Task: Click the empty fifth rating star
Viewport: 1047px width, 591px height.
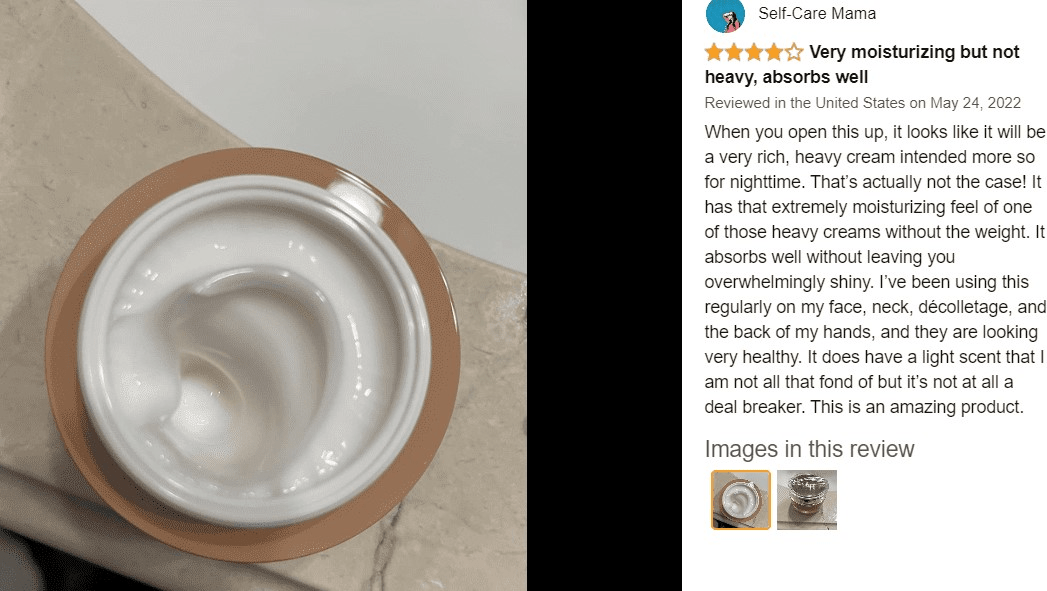Action: pyautogui.click(x=794, y=52)
